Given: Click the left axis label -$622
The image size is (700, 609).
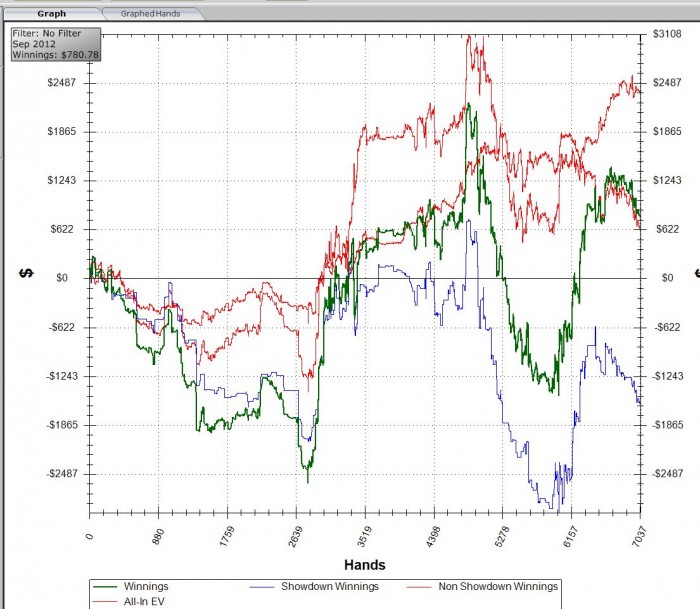Looking at the screenshot, I should tap(61, 327).
